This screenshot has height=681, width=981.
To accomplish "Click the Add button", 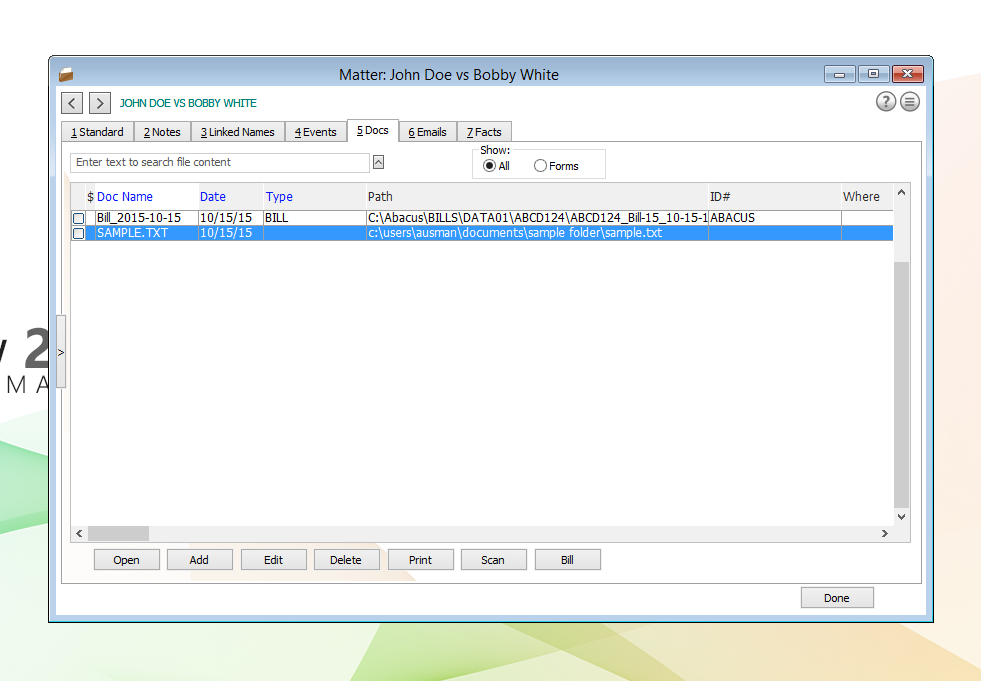I will coord(200,560).
